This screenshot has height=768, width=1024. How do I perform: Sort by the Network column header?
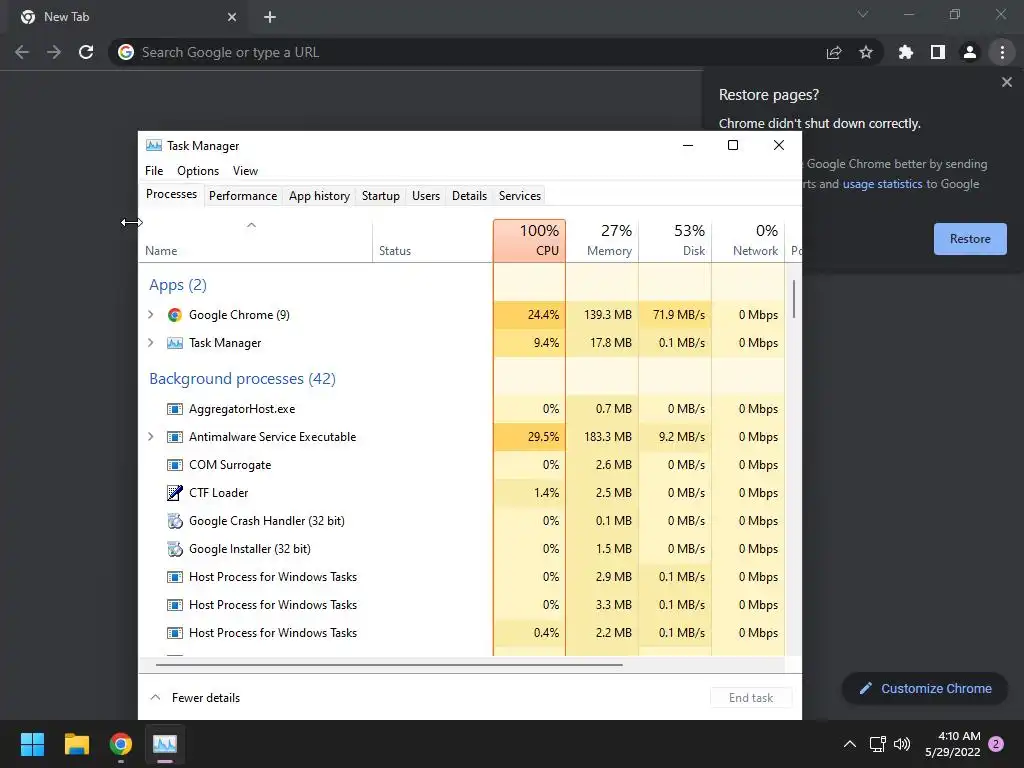click(748, 241)
